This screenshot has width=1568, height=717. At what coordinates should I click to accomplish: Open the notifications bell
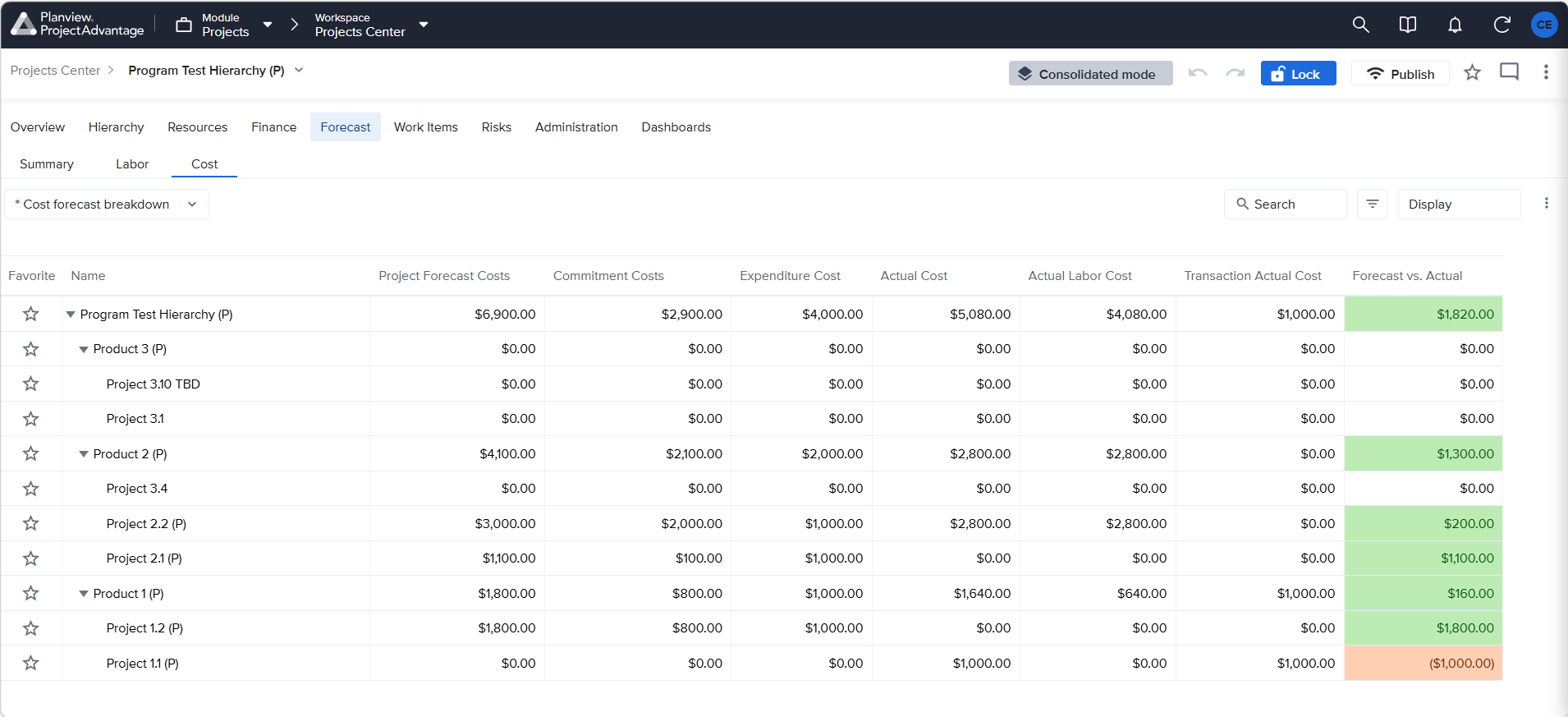click(1455, 25)
